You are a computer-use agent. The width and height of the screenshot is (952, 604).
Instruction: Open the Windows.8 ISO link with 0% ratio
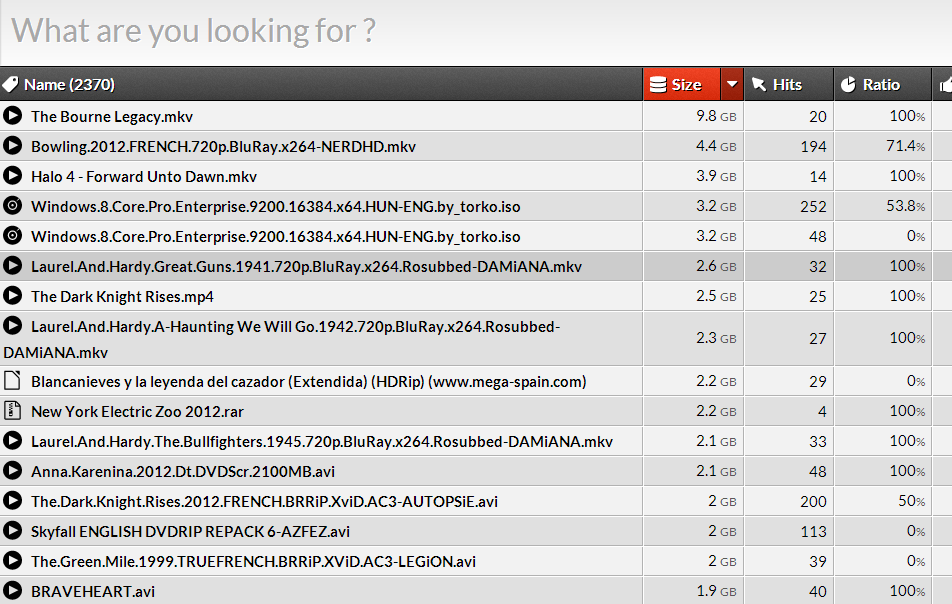(276, 237)
